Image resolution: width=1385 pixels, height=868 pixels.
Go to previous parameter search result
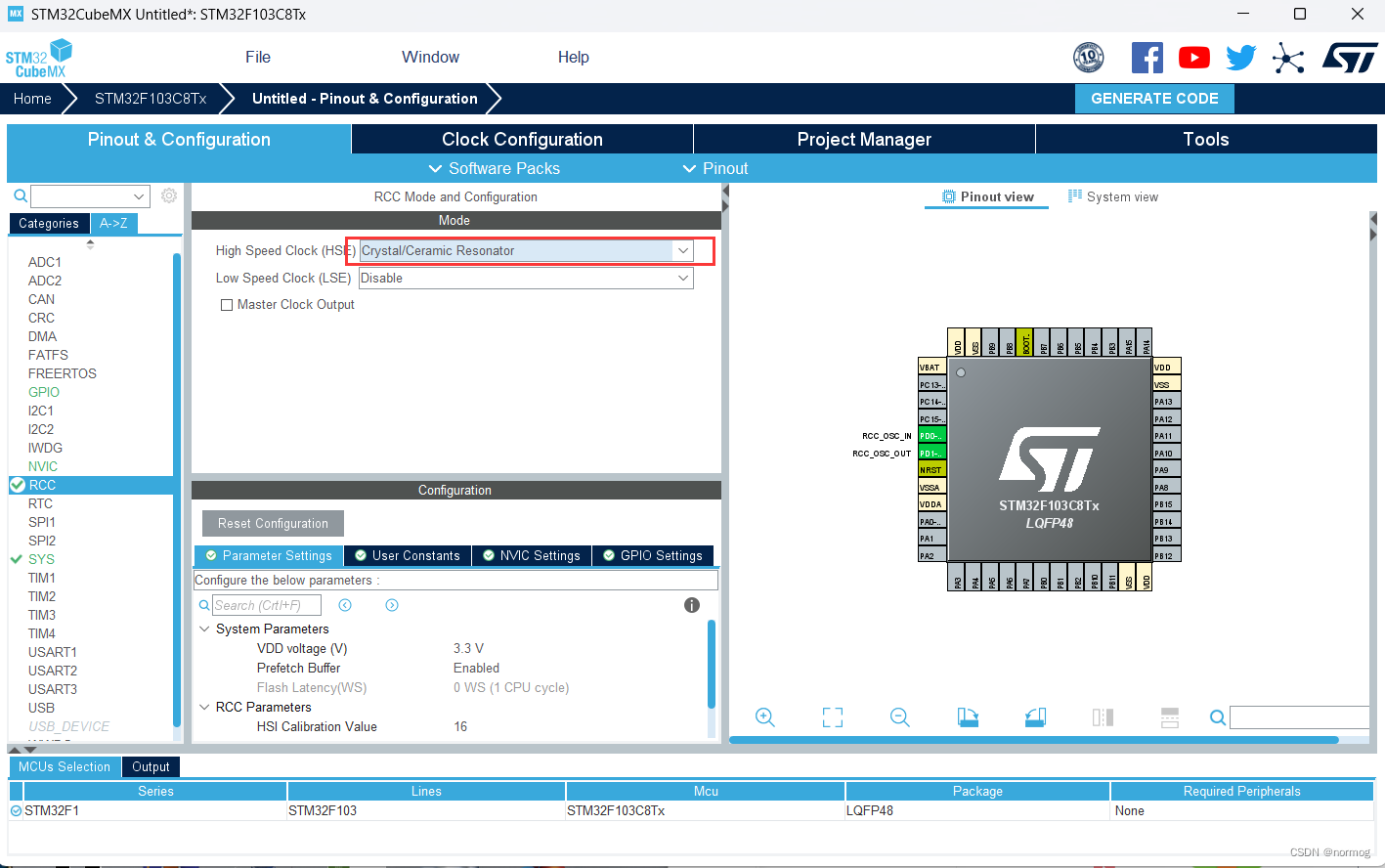point(345,605)
